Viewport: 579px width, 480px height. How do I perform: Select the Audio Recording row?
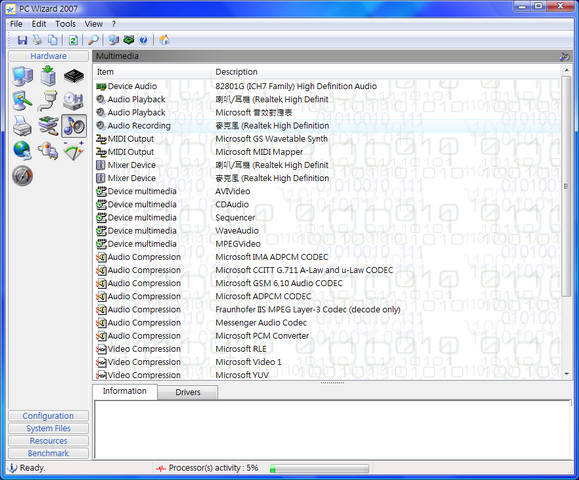point(327,126)
